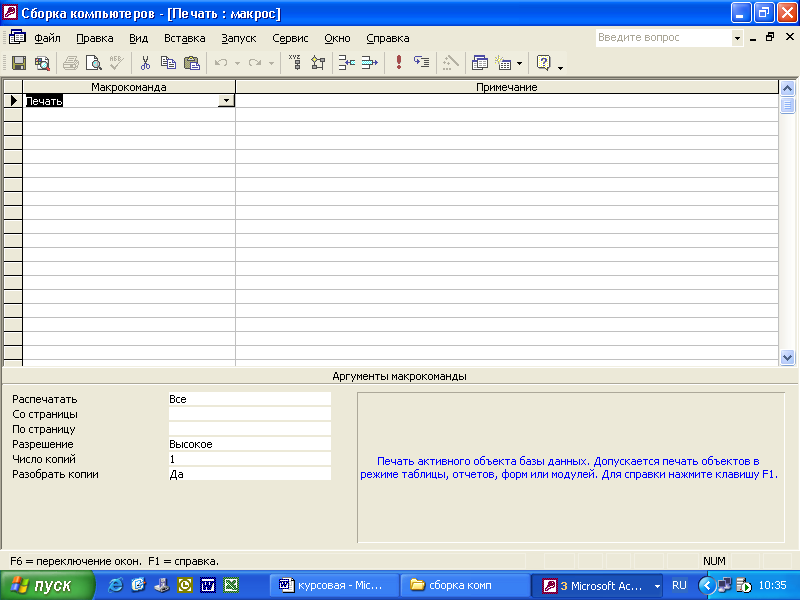Click the file search icon next to Save
This screenshot has height=600, width=800.
pos(42,63)
